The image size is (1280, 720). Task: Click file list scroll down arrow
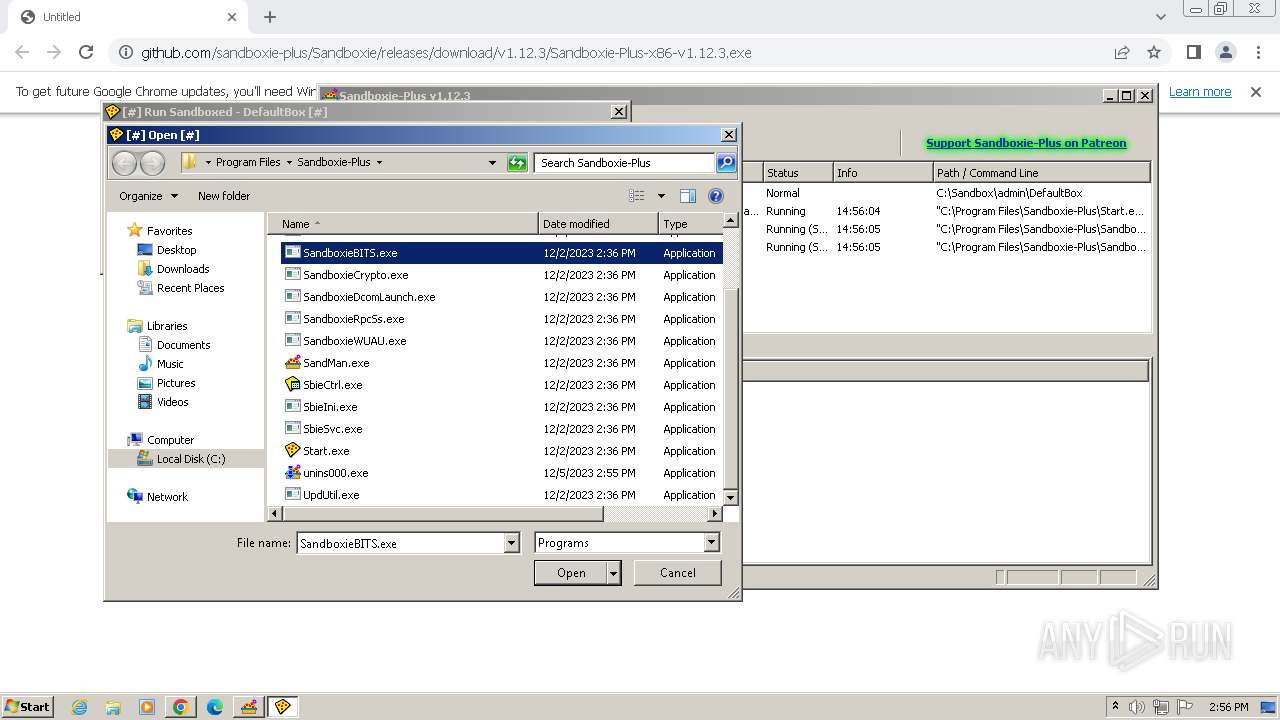(730, 497)
